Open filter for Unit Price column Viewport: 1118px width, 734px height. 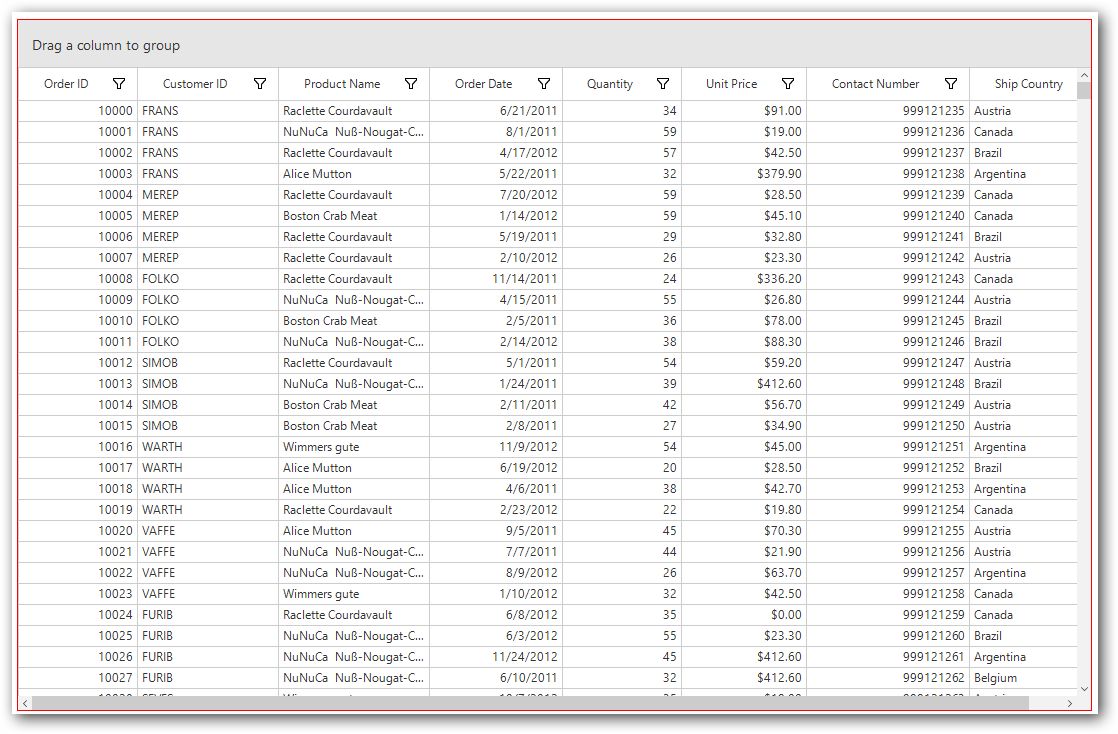click(x=788, y=84)
